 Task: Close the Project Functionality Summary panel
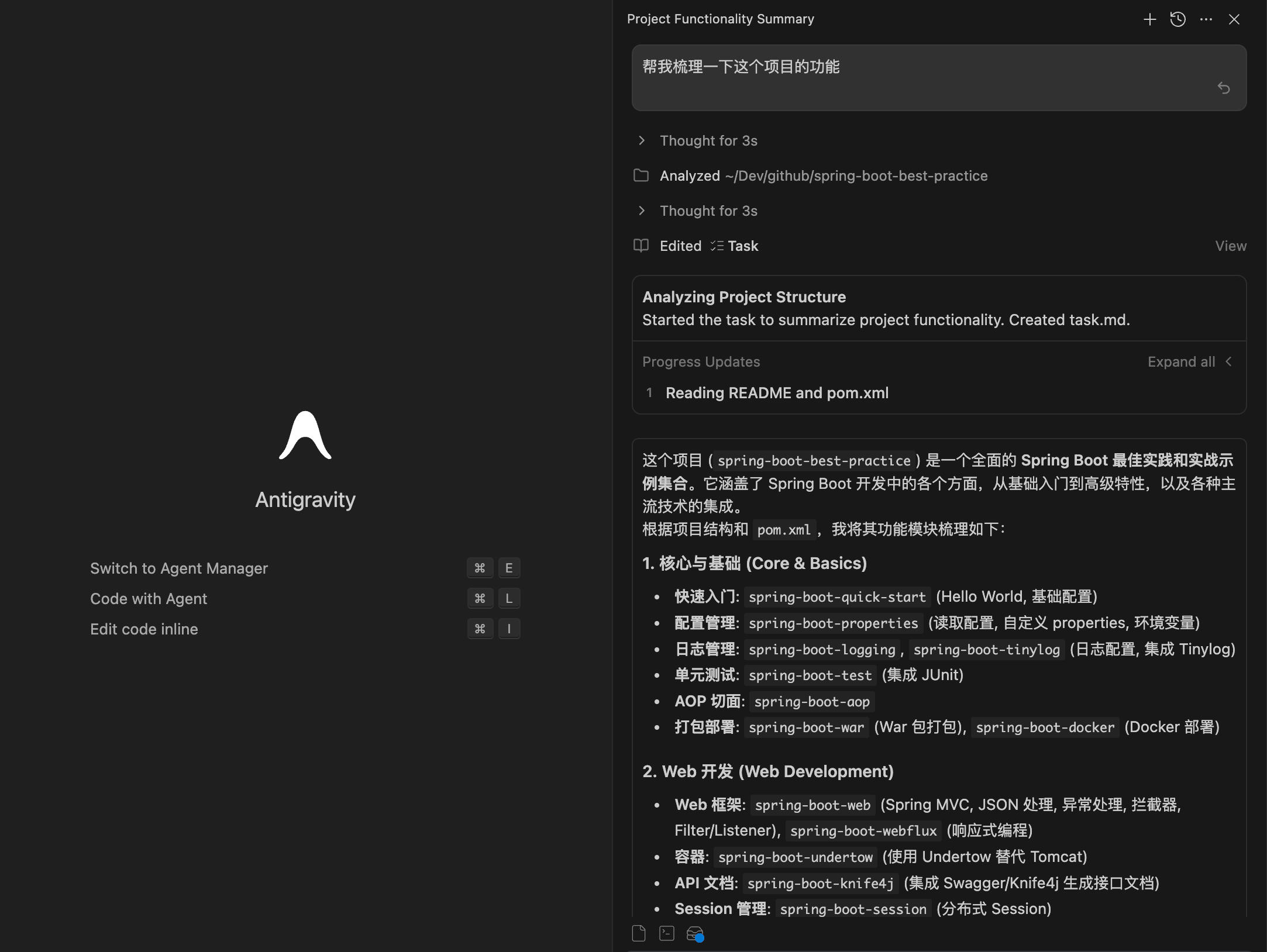tap(1234, 19)
